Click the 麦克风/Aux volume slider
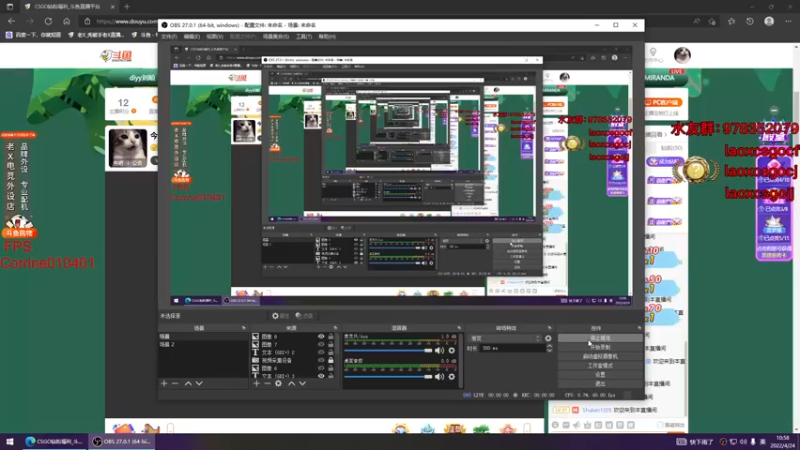Viewport: 800px width, 450px height. pyautogui.click(x=388, y=351)
